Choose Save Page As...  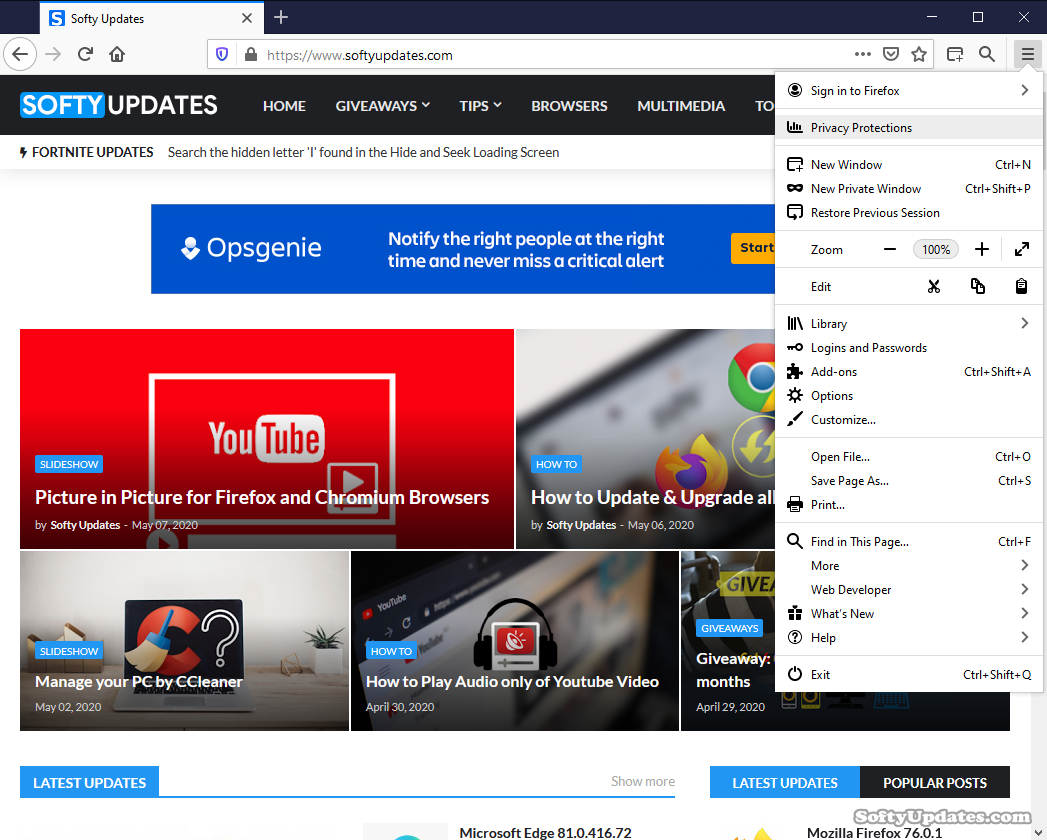(909, 481)
